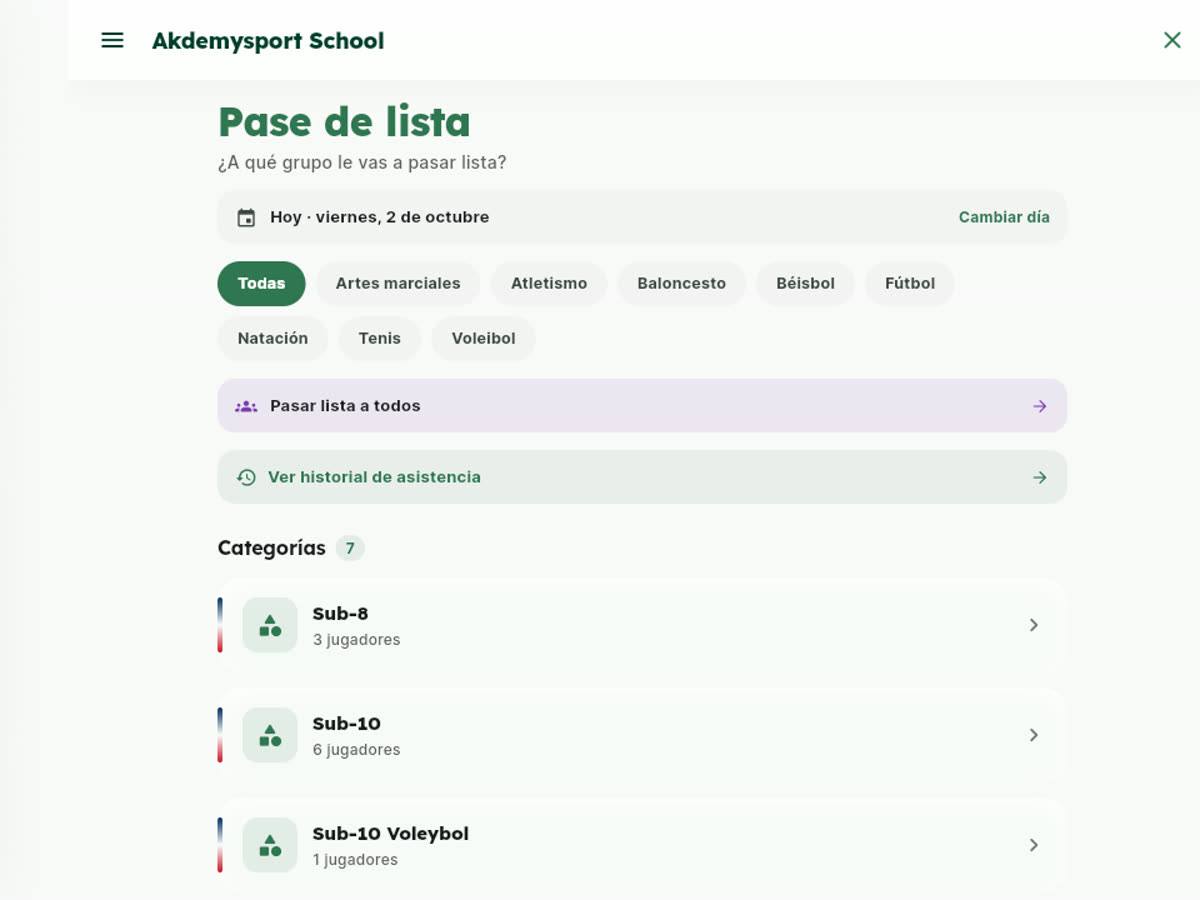The width and height of the screenshot is (1200, 900).
Task: Choose the Fútbol filter chip
Action: click(910, 283)
